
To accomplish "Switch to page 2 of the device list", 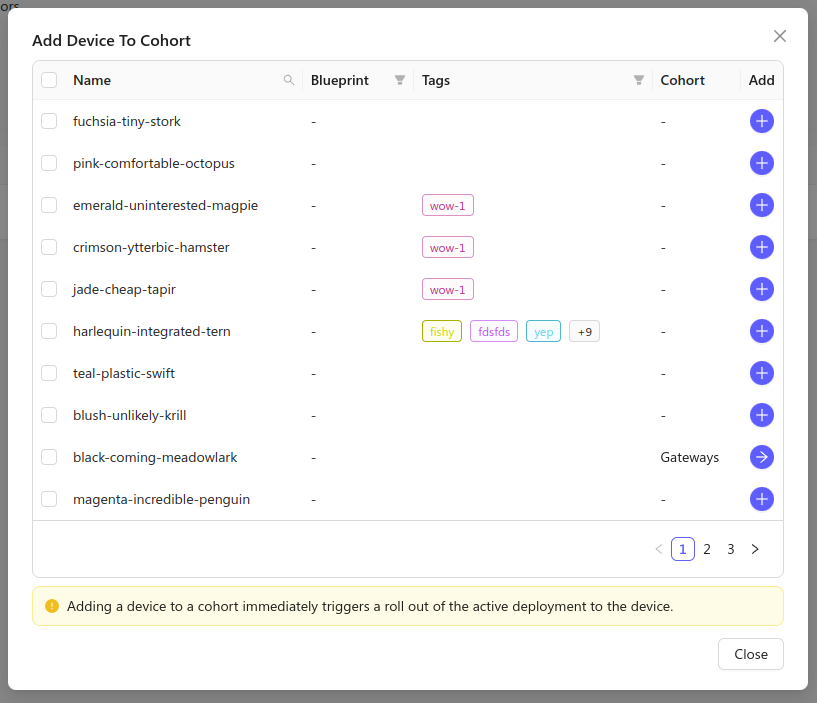I will (707, 549).
